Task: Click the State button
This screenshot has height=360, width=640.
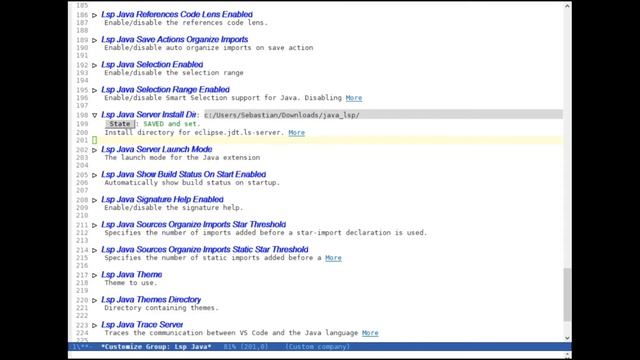Action: [x=120, y=124]
